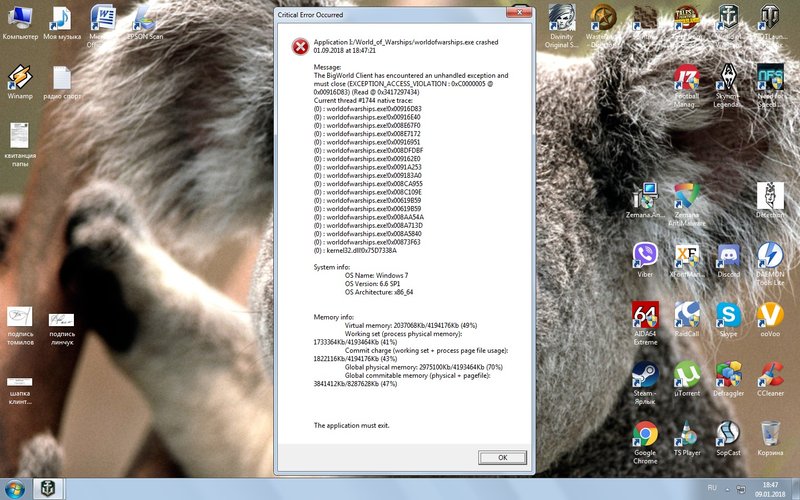The height and width of the screenshot is (500, 800).
Task: Open the шапка клиент file
Action: coord(20,391)
